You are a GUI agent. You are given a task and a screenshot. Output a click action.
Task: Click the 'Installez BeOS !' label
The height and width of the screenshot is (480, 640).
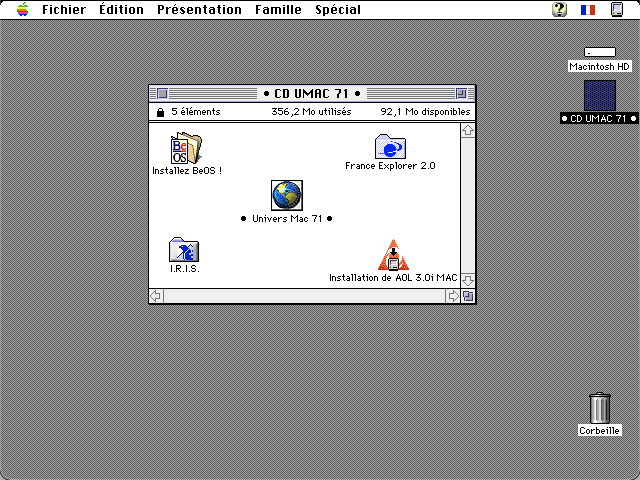(x=187, y=171)
